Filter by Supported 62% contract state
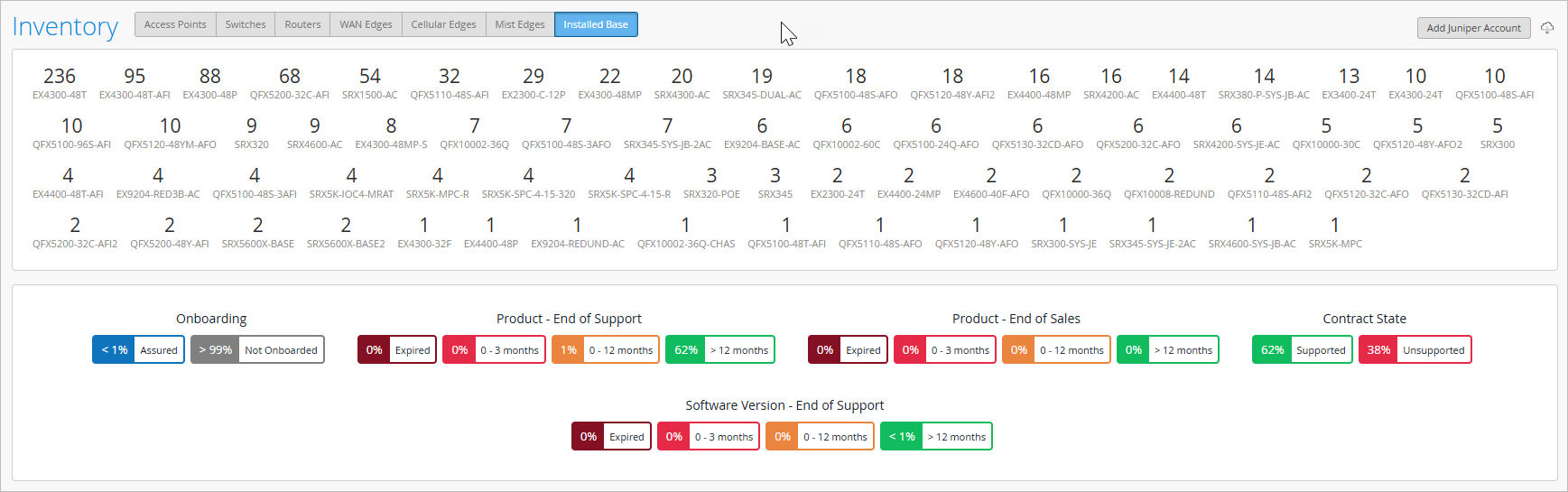This screenshot has height=492, width=1568. click(x=1302, y=349)
